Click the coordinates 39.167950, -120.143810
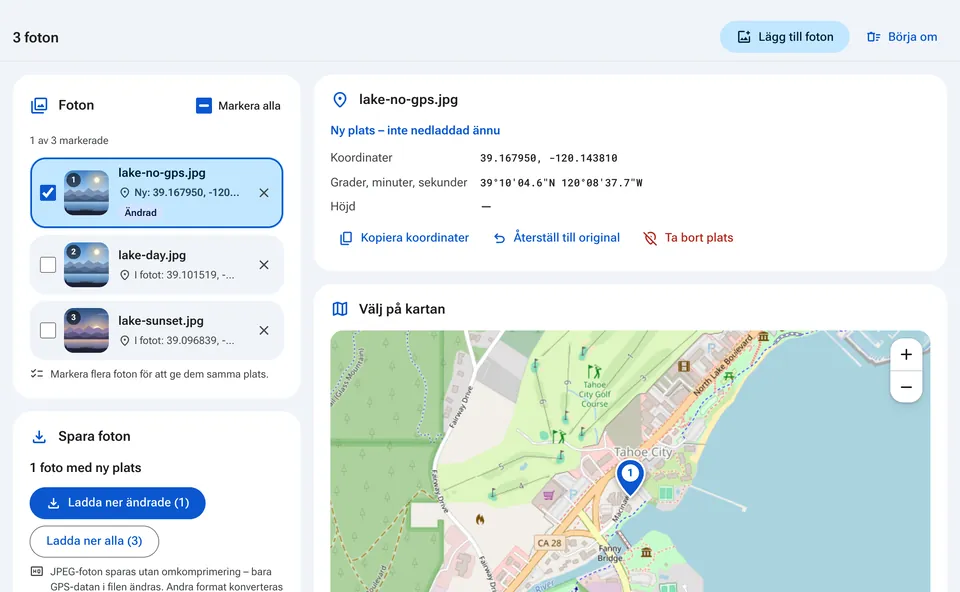The image size is (960, 592). (549, 158)
